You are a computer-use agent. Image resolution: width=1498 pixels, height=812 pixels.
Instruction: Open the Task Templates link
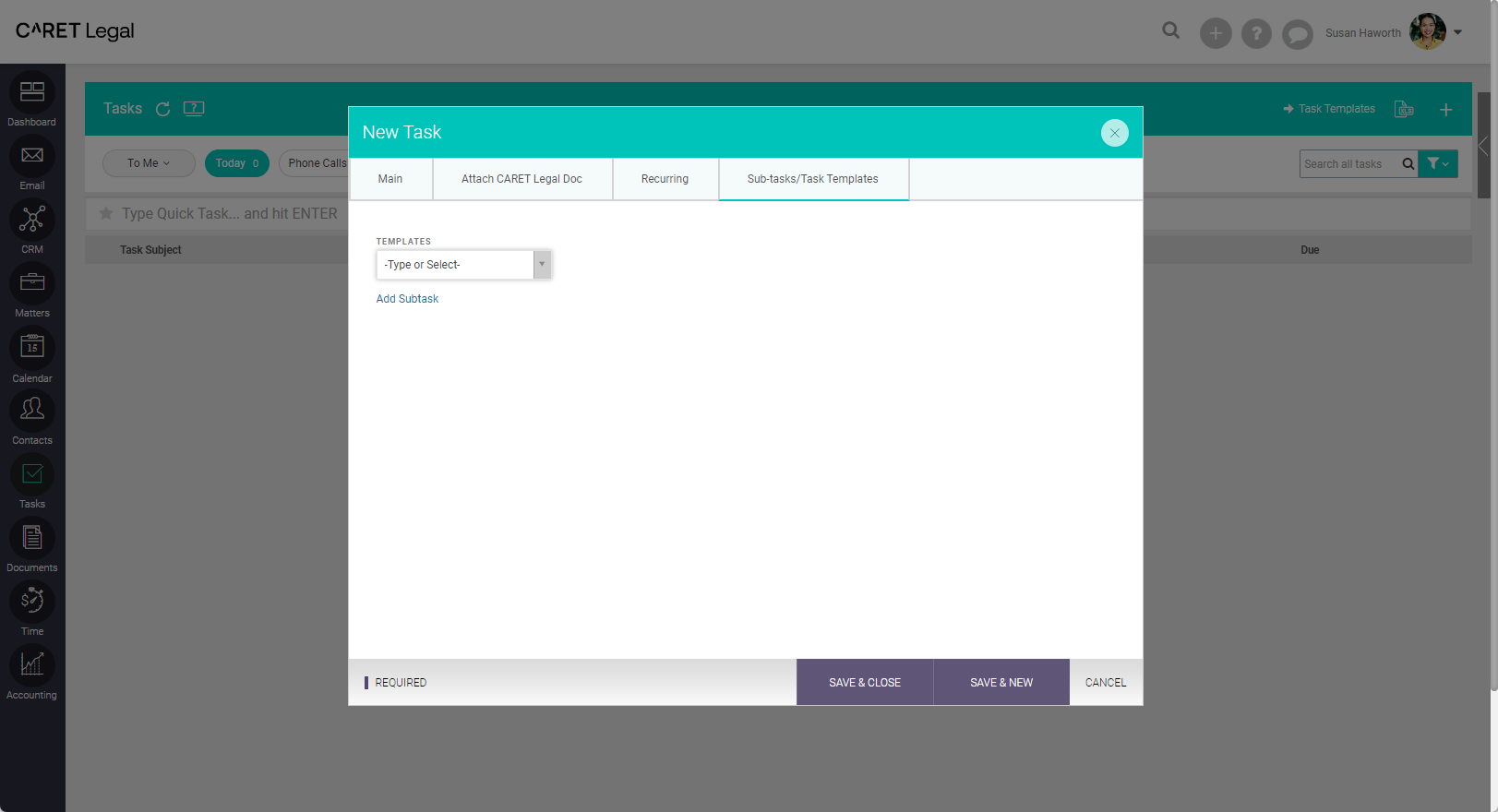(1329, 109)
